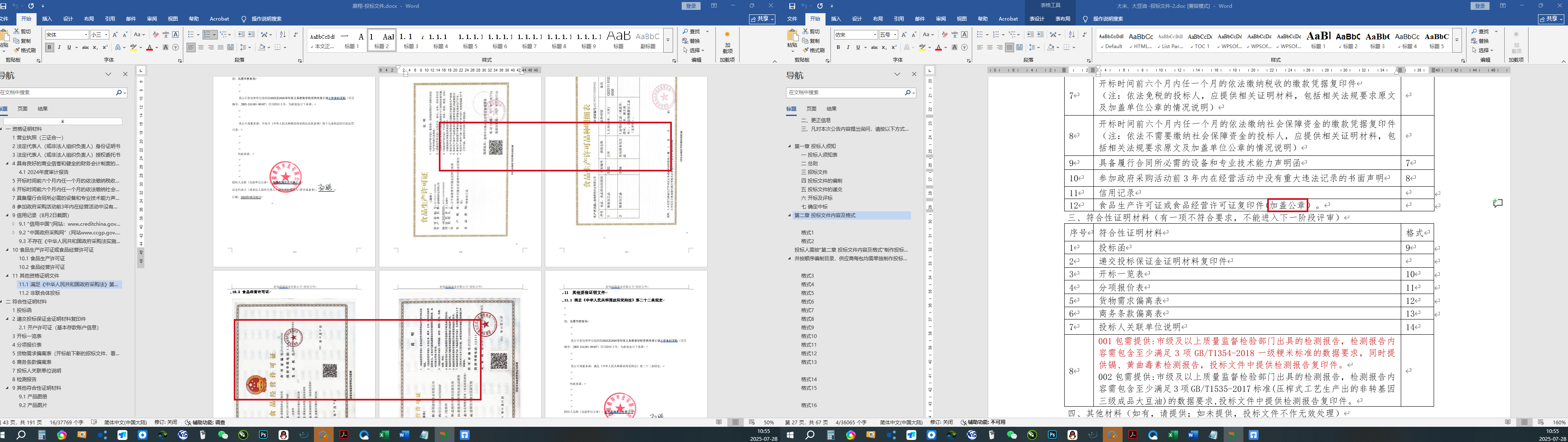
Task: Switch to 审阅 tab in the 鼎翔-投标文件 window
Action: (152, 19)
